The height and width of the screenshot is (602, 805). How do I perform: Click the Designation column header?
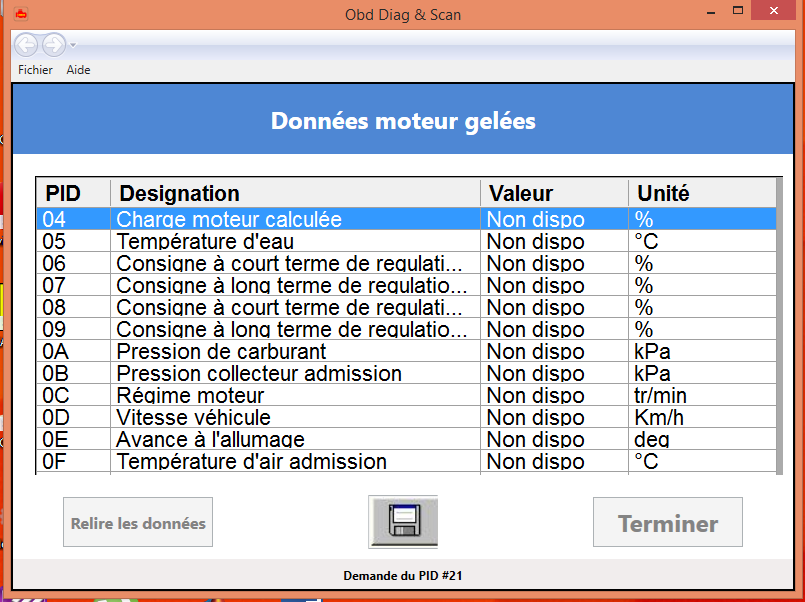point(295,193)
